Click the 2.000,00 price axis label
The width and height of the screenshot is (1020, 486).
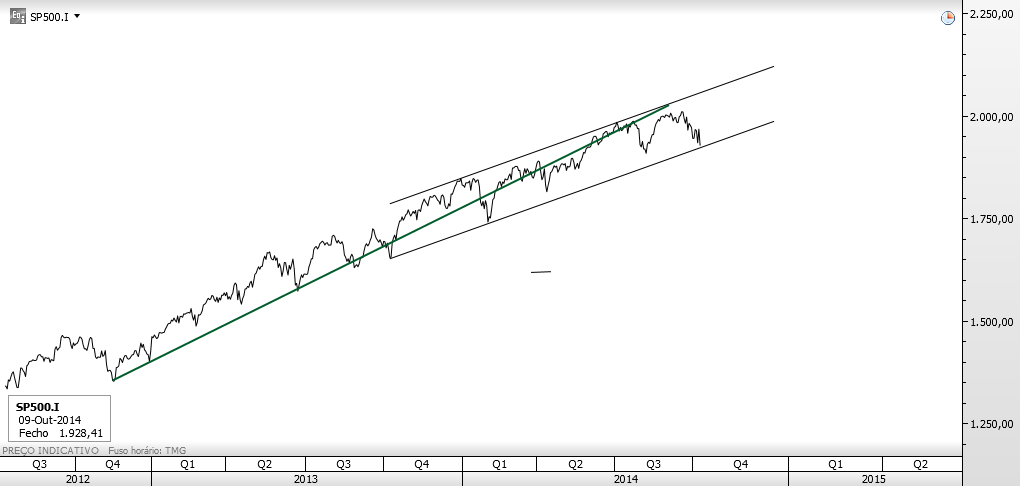[x=991, y=117]
